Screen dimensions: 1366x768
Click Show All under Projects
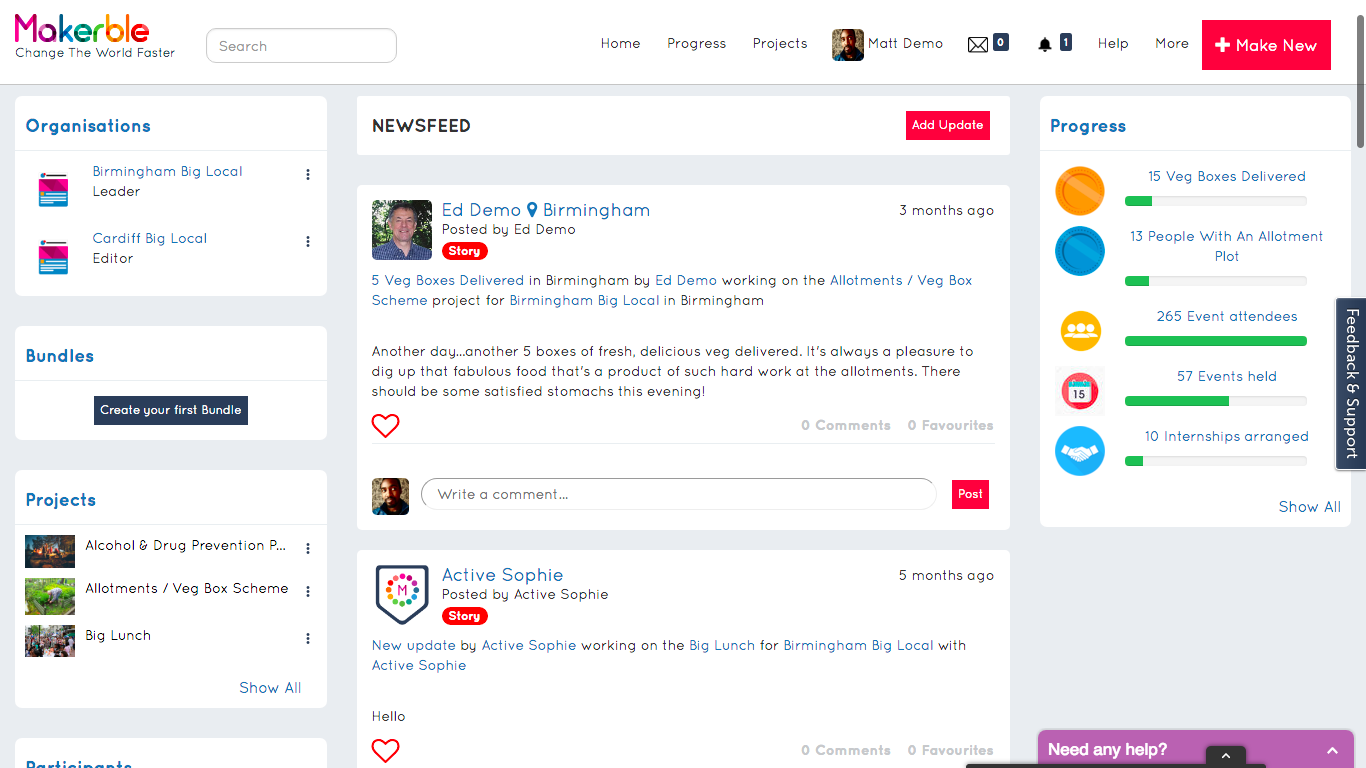270,688
